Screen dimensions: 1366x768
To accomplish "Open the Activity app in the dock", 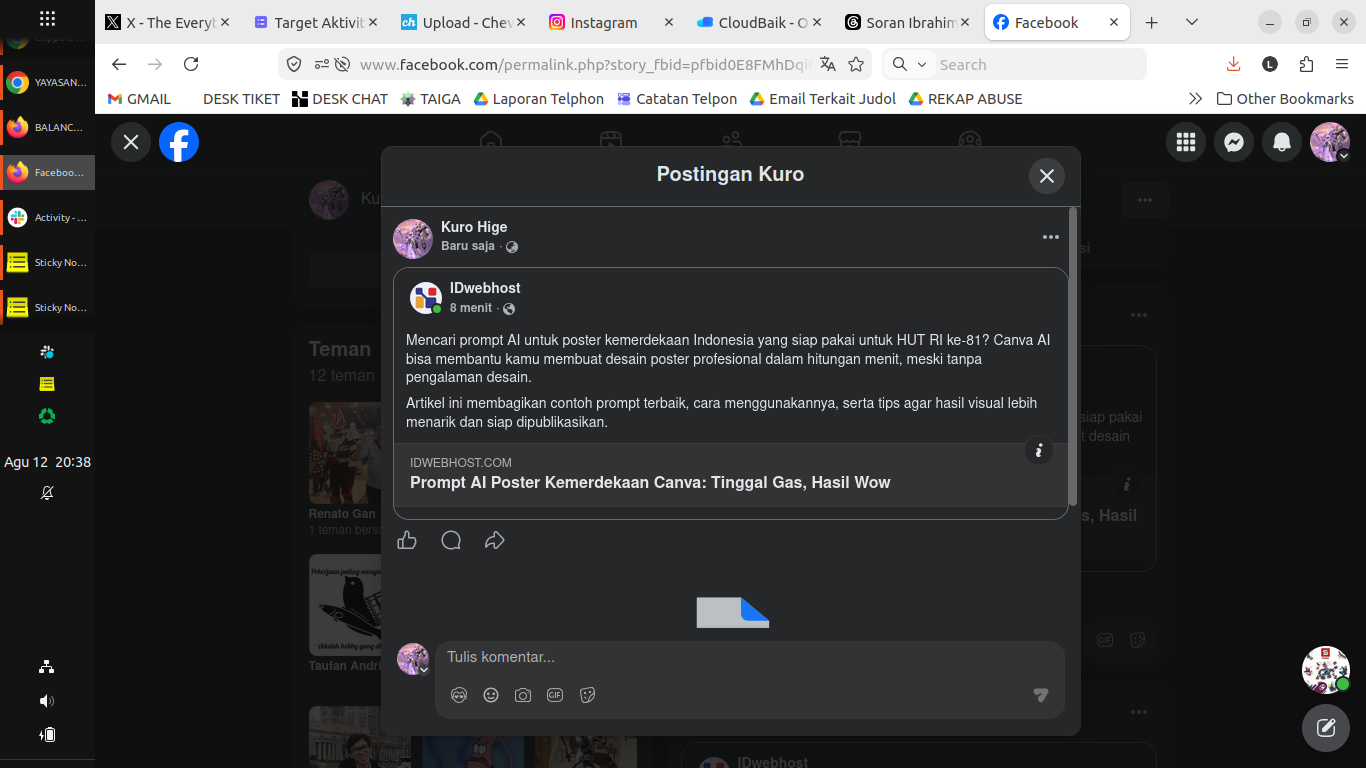I will (x=48, y=217).
